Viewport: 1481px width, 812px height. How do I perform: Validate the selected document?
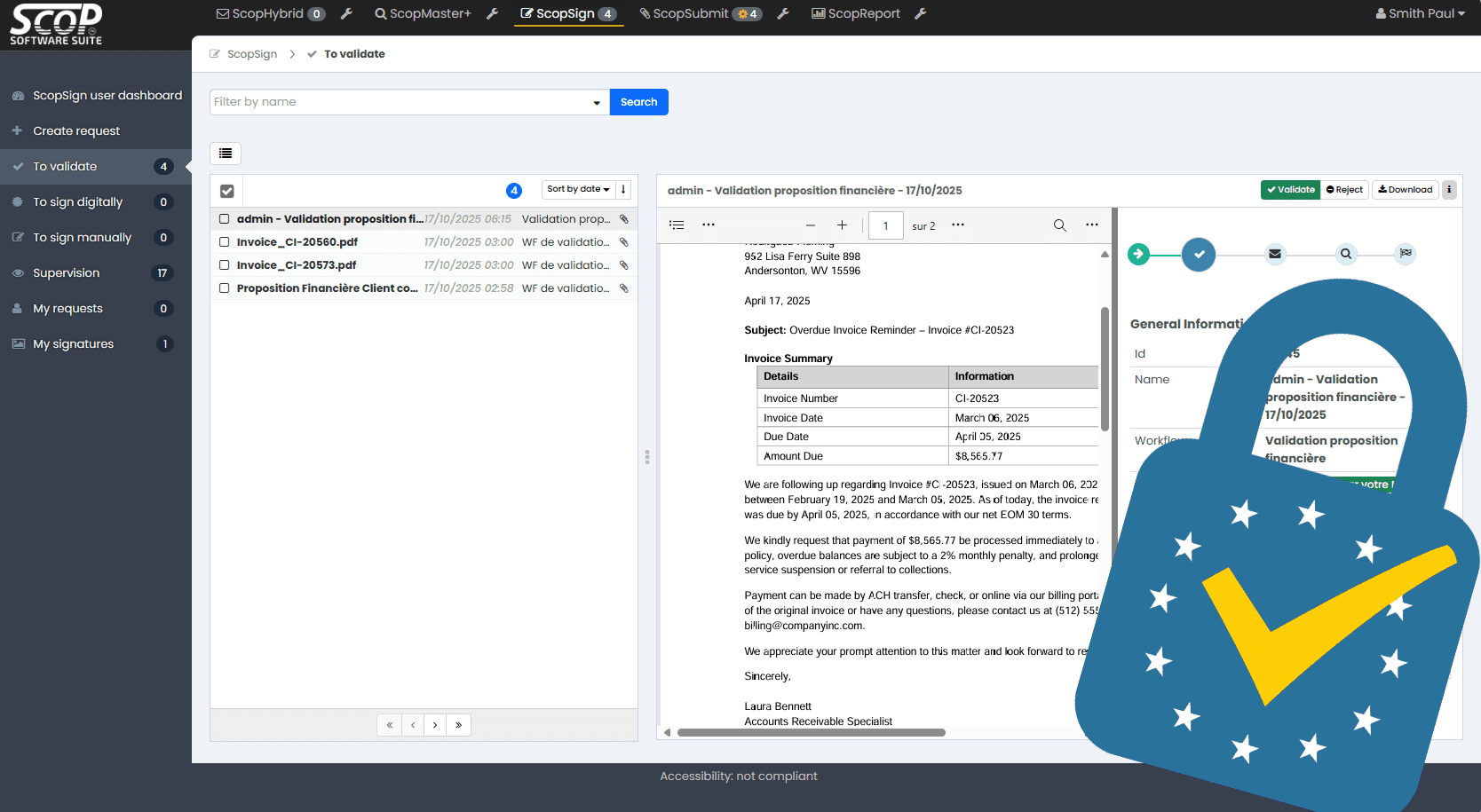[1289, 189]
